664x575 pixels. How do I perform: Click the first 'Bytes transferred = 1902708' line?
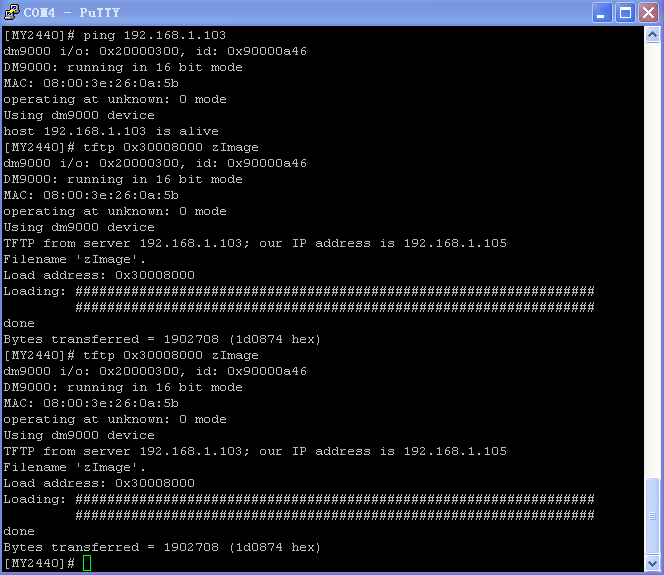point(162,339)
